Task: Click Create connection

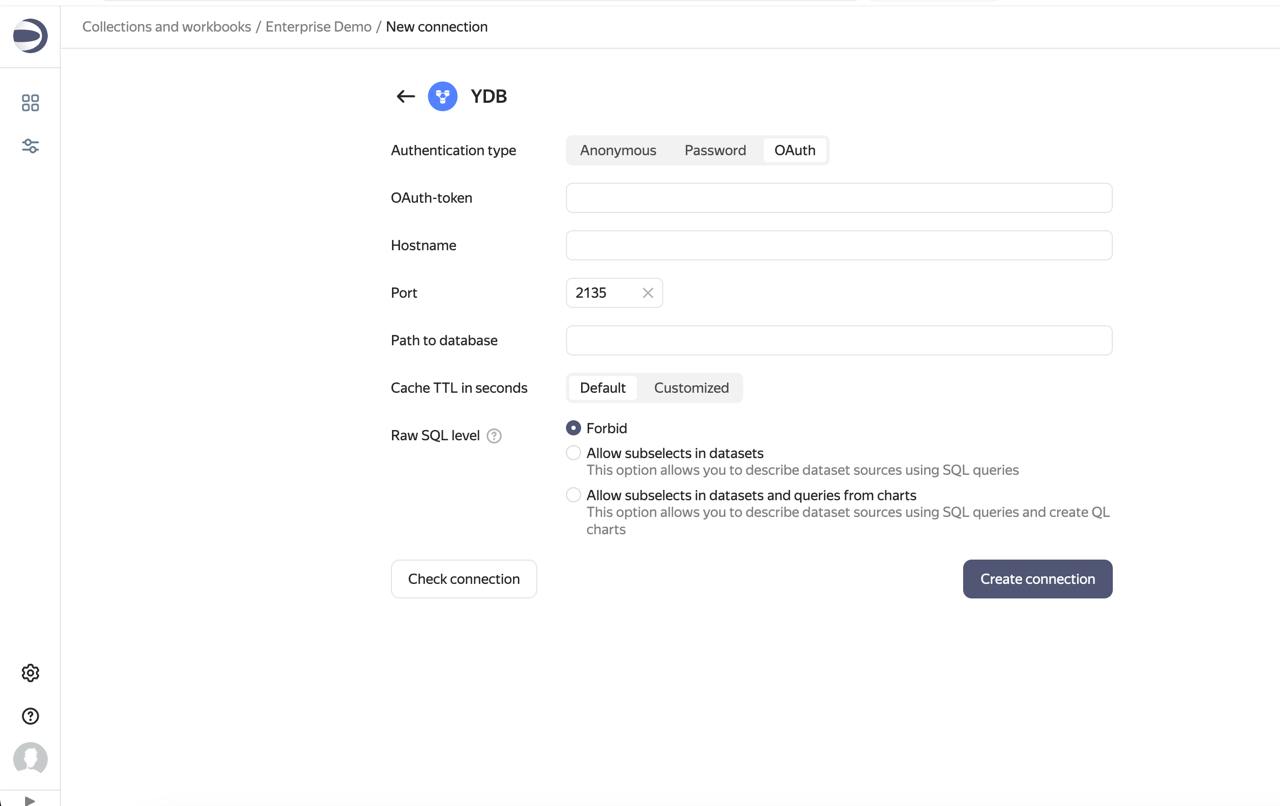Action: (x=1037, y=578)
